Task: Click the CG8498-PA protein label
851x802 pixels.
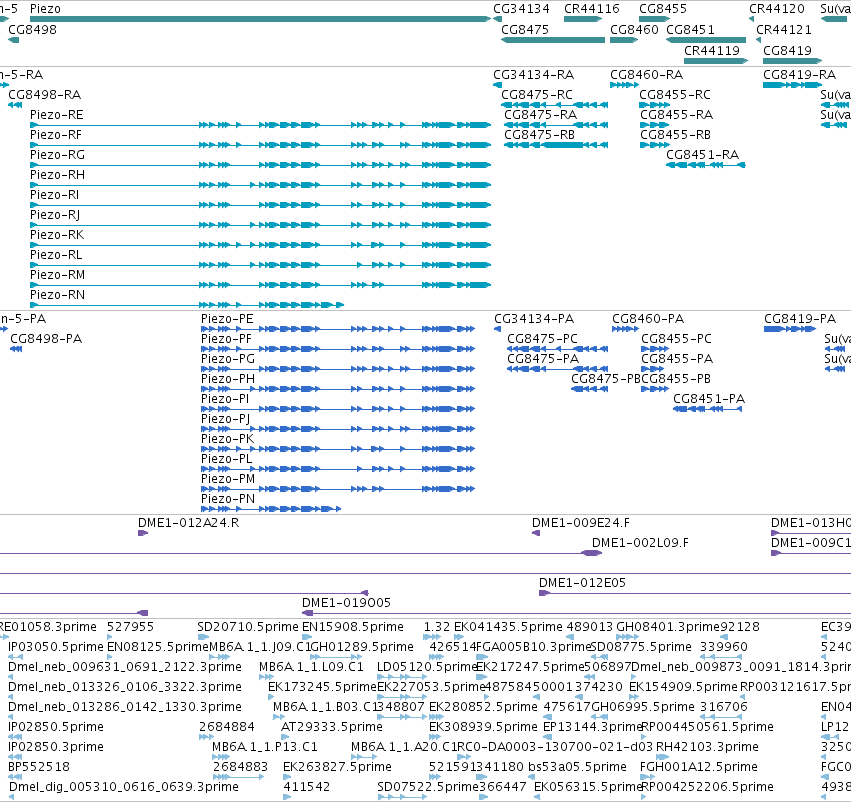Action: [x=46, y=339]
